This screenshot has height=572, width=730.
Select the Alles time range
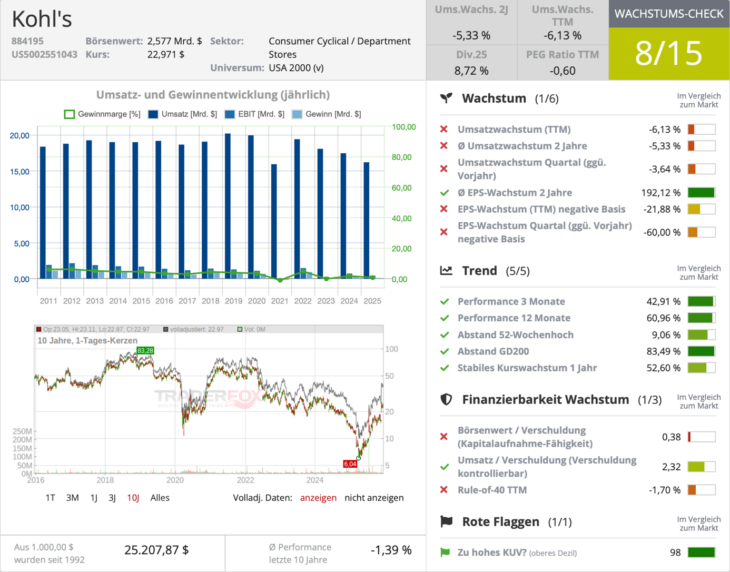coord(159,497)
